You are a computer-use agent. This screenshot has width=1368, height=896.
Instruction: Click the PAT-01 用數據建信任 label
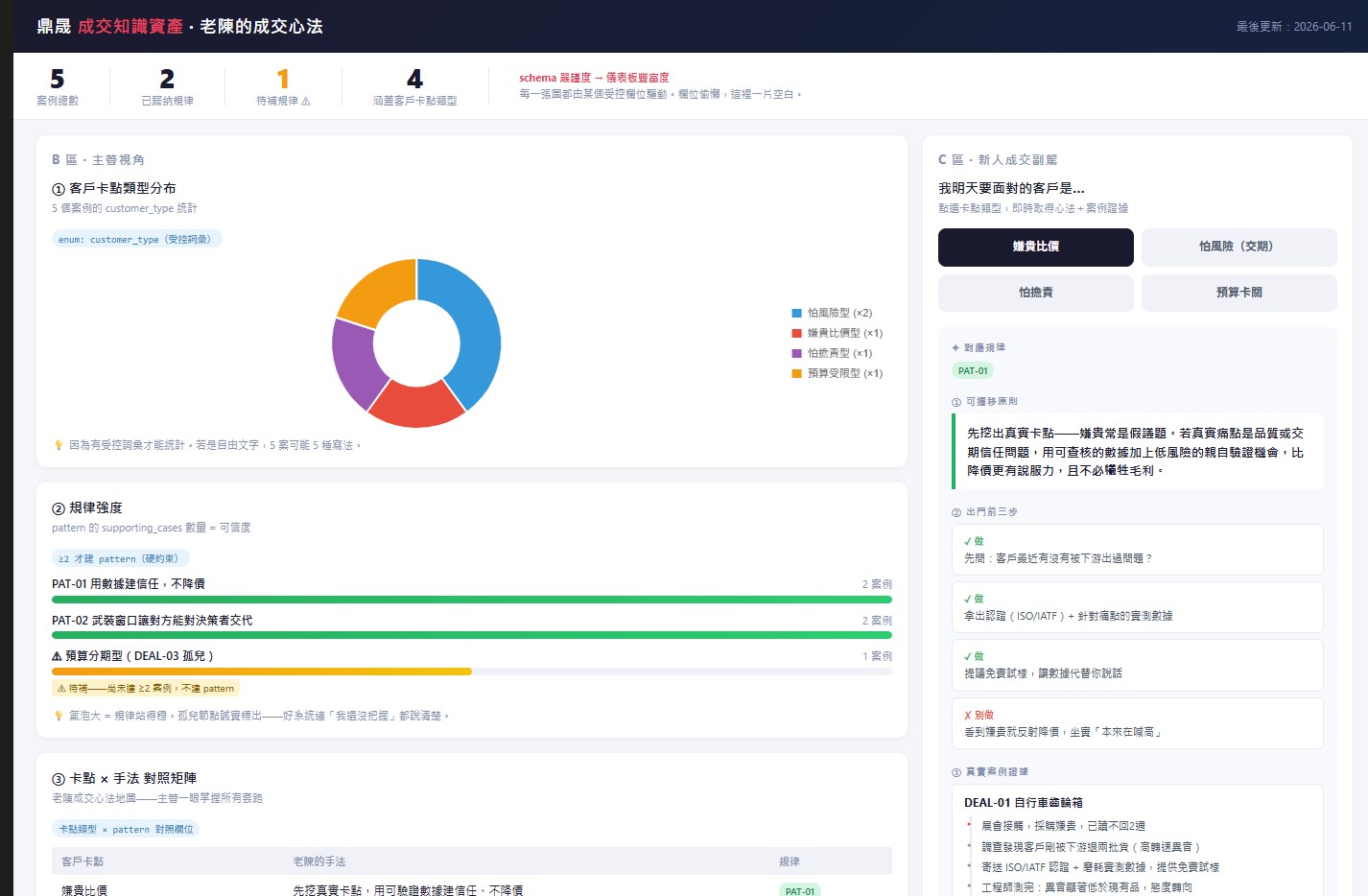click(129, 583)
